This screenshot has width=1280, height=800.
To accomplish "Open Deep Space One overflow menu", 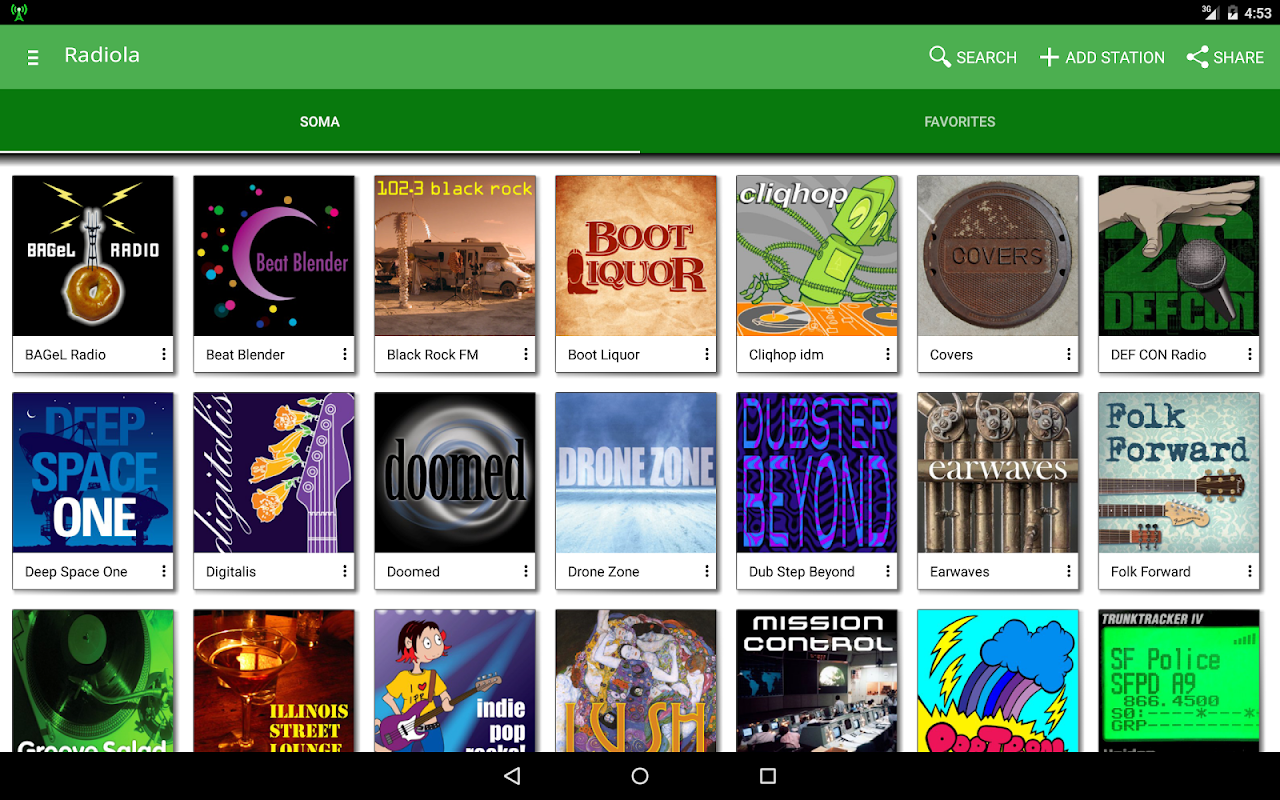I will [x=164, y=571].
